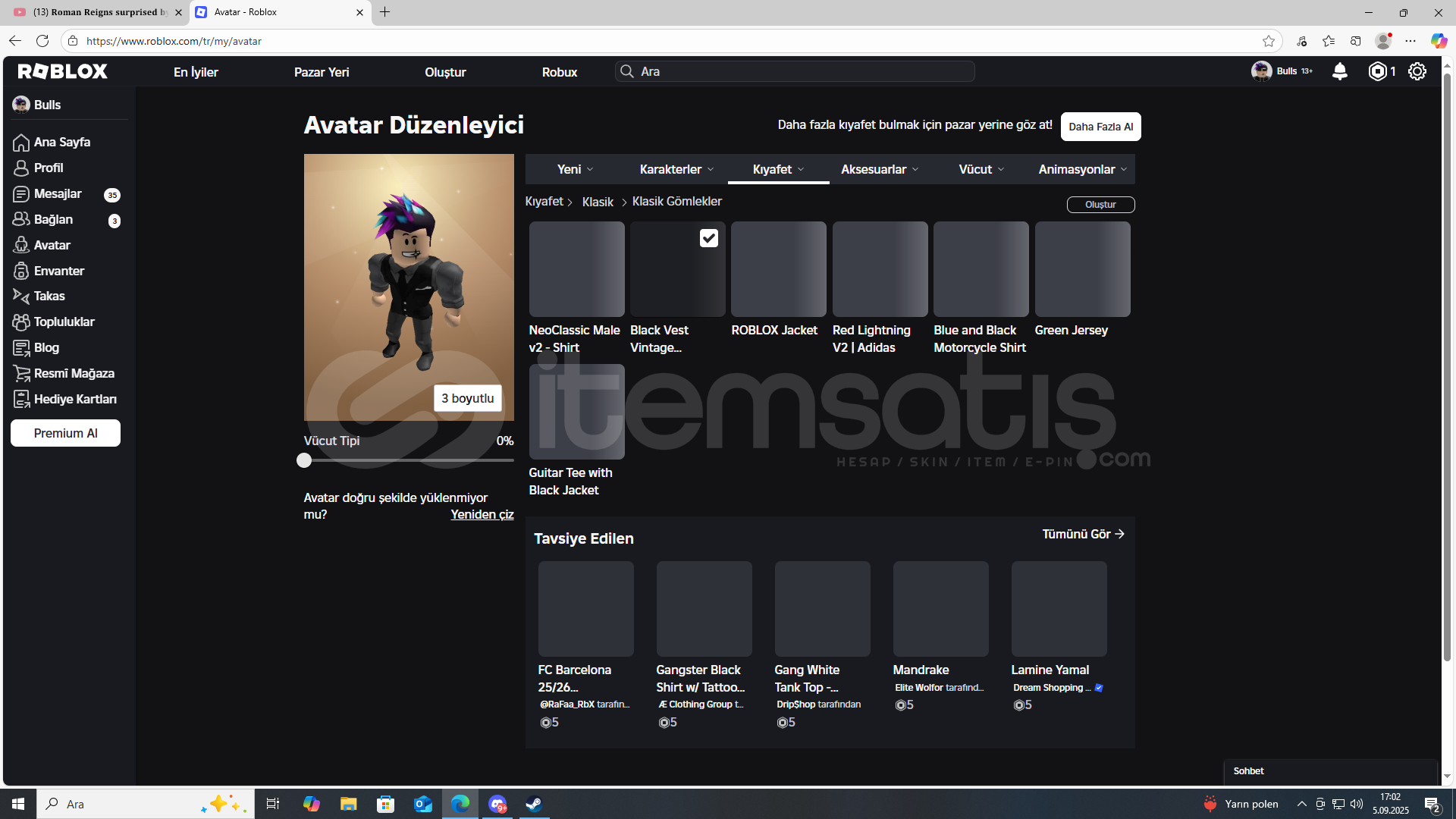Open Robux top navigation menu
The image size is (1456, 819).
pos(560,72)
